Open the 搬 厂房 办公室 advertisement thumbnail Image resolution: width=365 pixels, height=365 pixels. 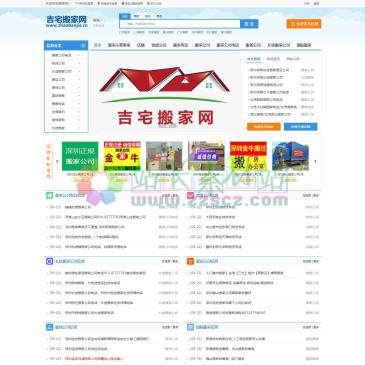click(248, 156)
